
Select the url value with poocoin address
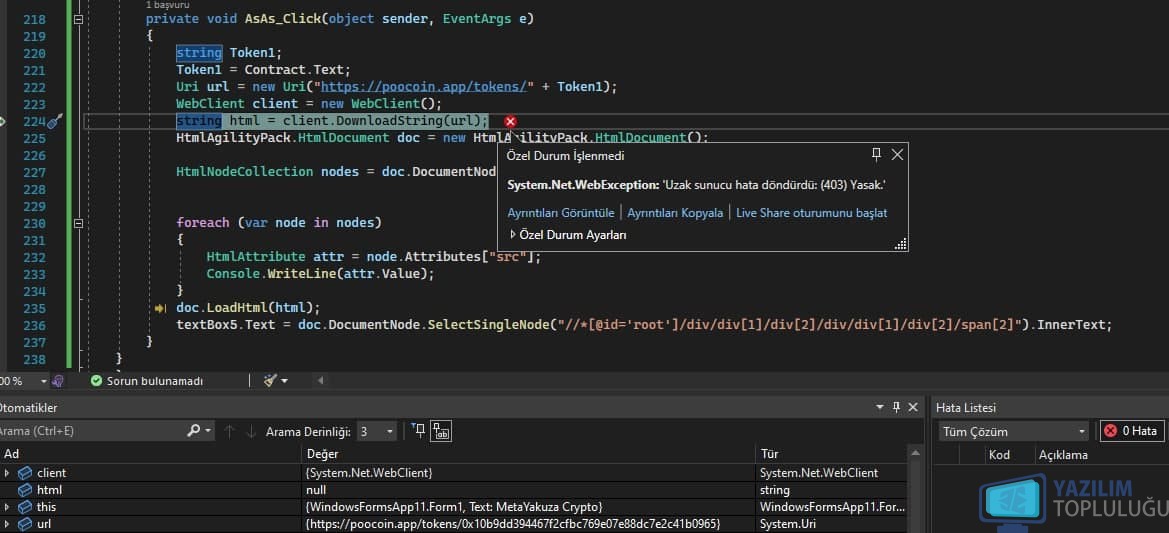[x=529, y=524]
